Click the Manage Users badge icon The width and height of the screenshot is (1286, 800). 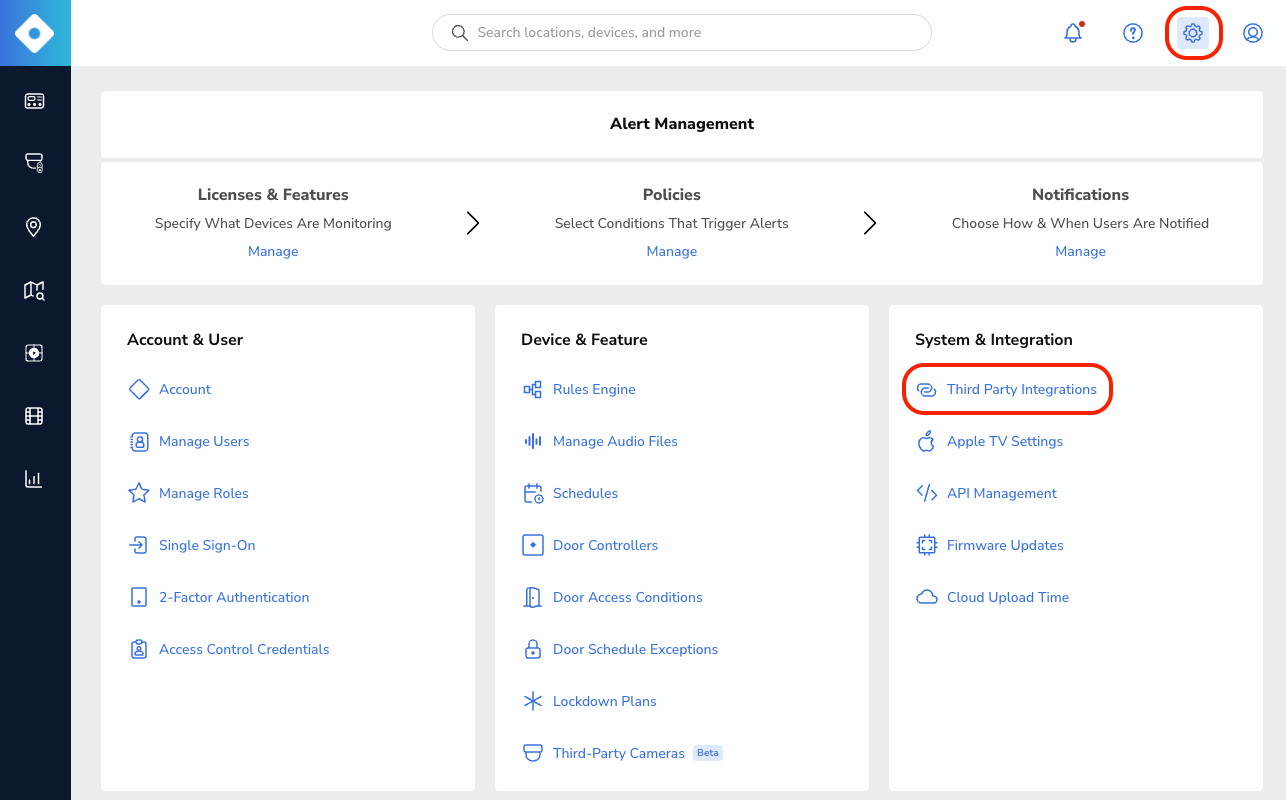tap(139, 441)
